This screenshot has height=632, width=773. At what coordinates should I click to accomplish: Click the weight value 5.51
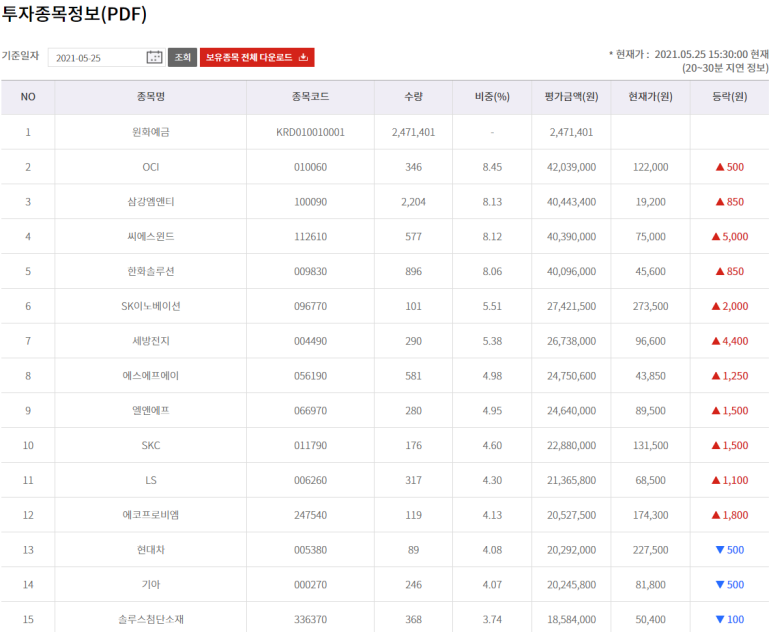(x=492, y=306)
